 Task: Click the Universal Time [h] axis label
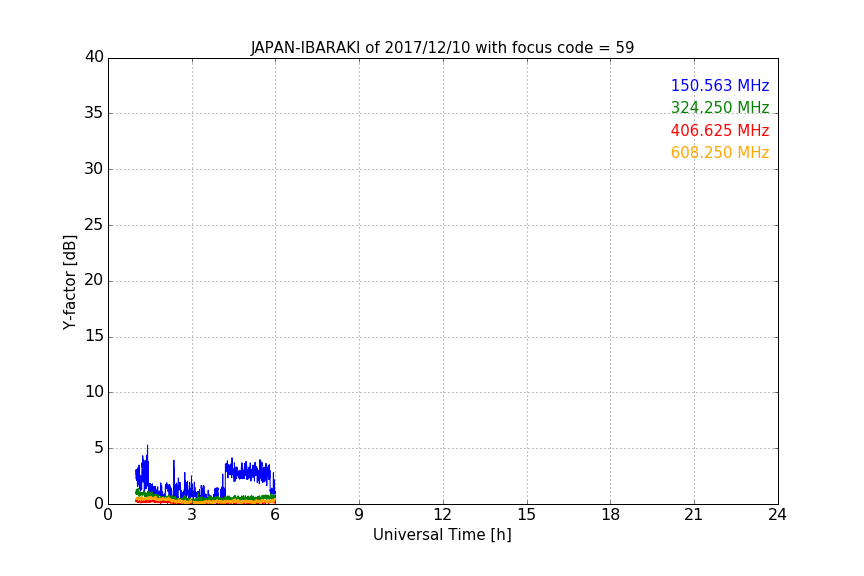[x=442, y=535]
